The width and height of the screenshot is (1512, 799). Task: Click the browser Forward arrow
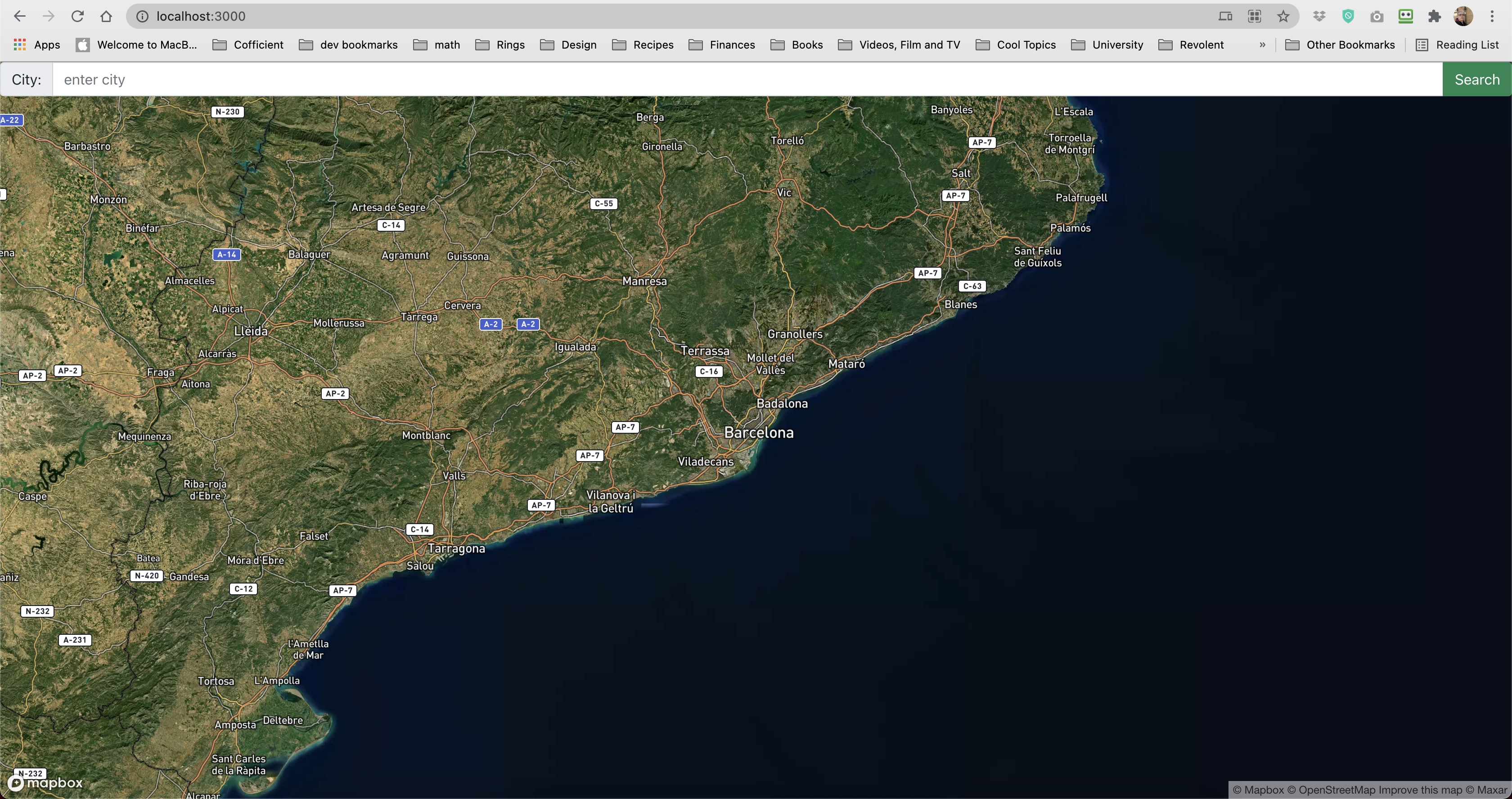tap(49, 17)
